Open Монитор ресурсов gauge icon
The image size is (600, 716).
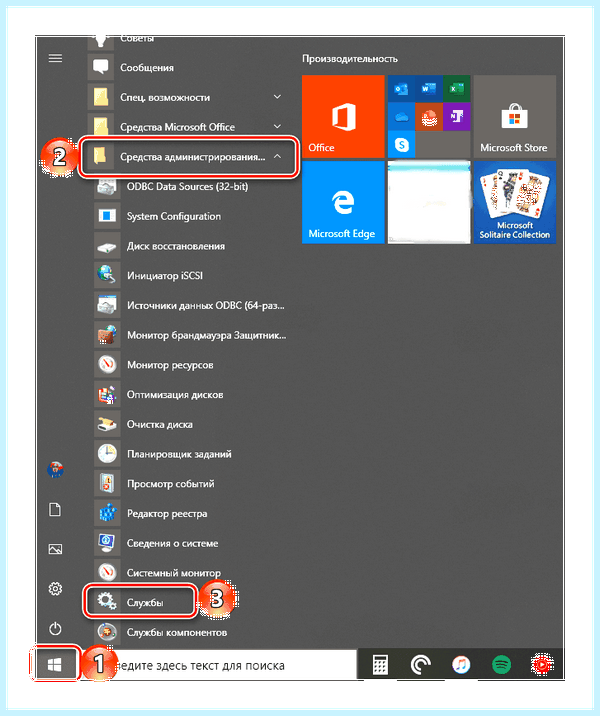107,365
